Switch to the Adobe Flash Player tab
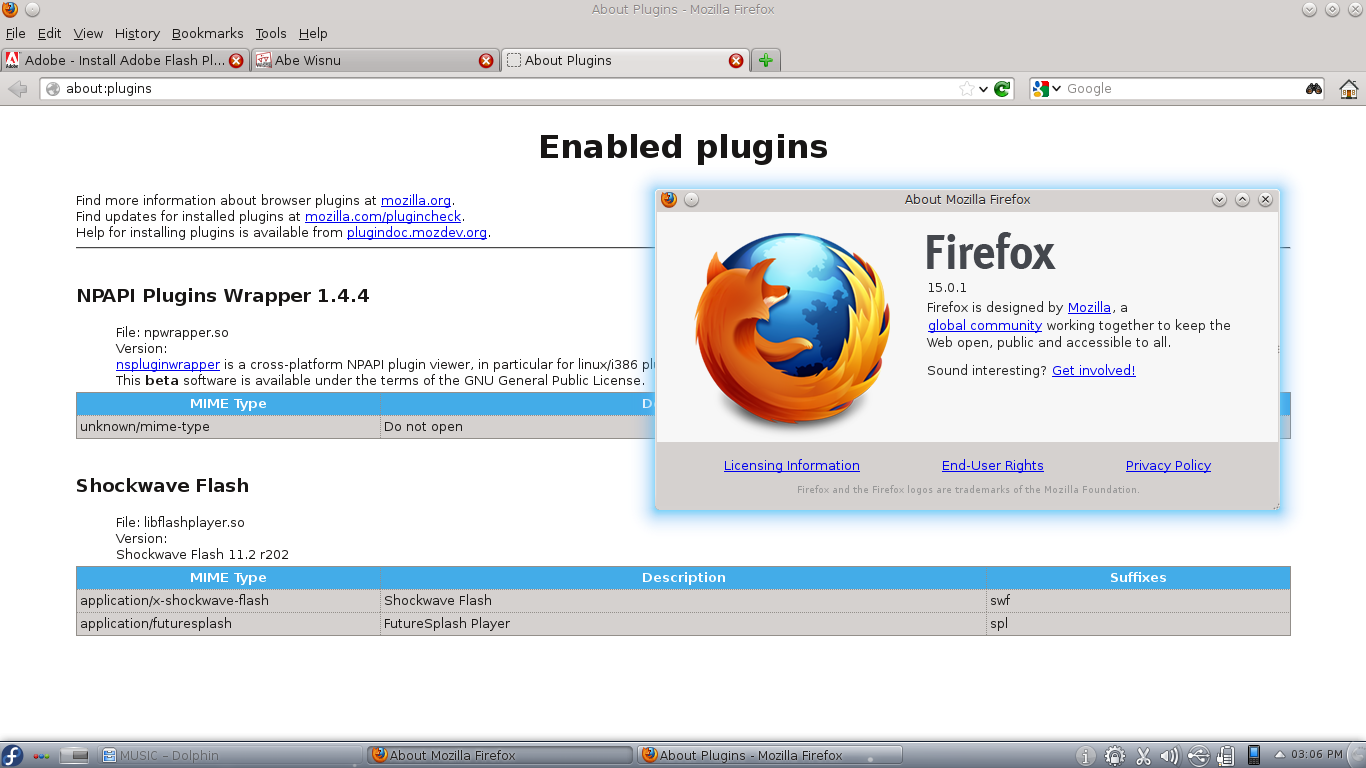Screen dimensions: 1366x768 click(124, 60)
